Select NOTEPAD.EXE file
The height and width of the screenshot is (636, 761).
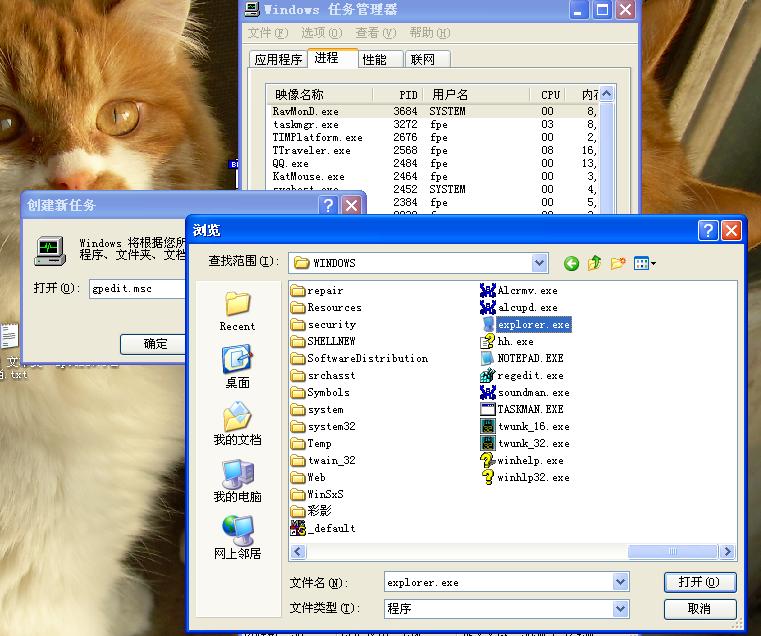pos(522,358)
